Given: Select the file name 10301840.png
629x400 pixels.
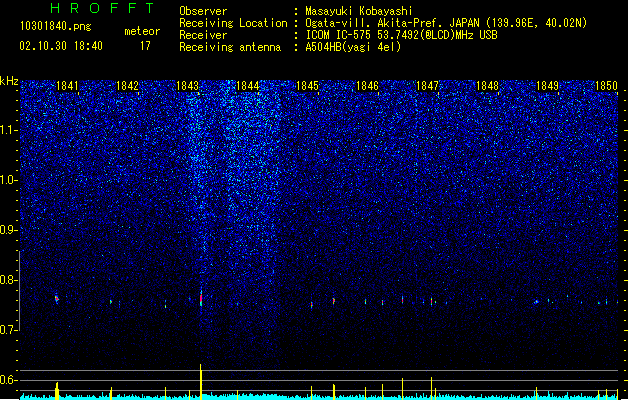Looking at the screenshot, I should (55, 27).
